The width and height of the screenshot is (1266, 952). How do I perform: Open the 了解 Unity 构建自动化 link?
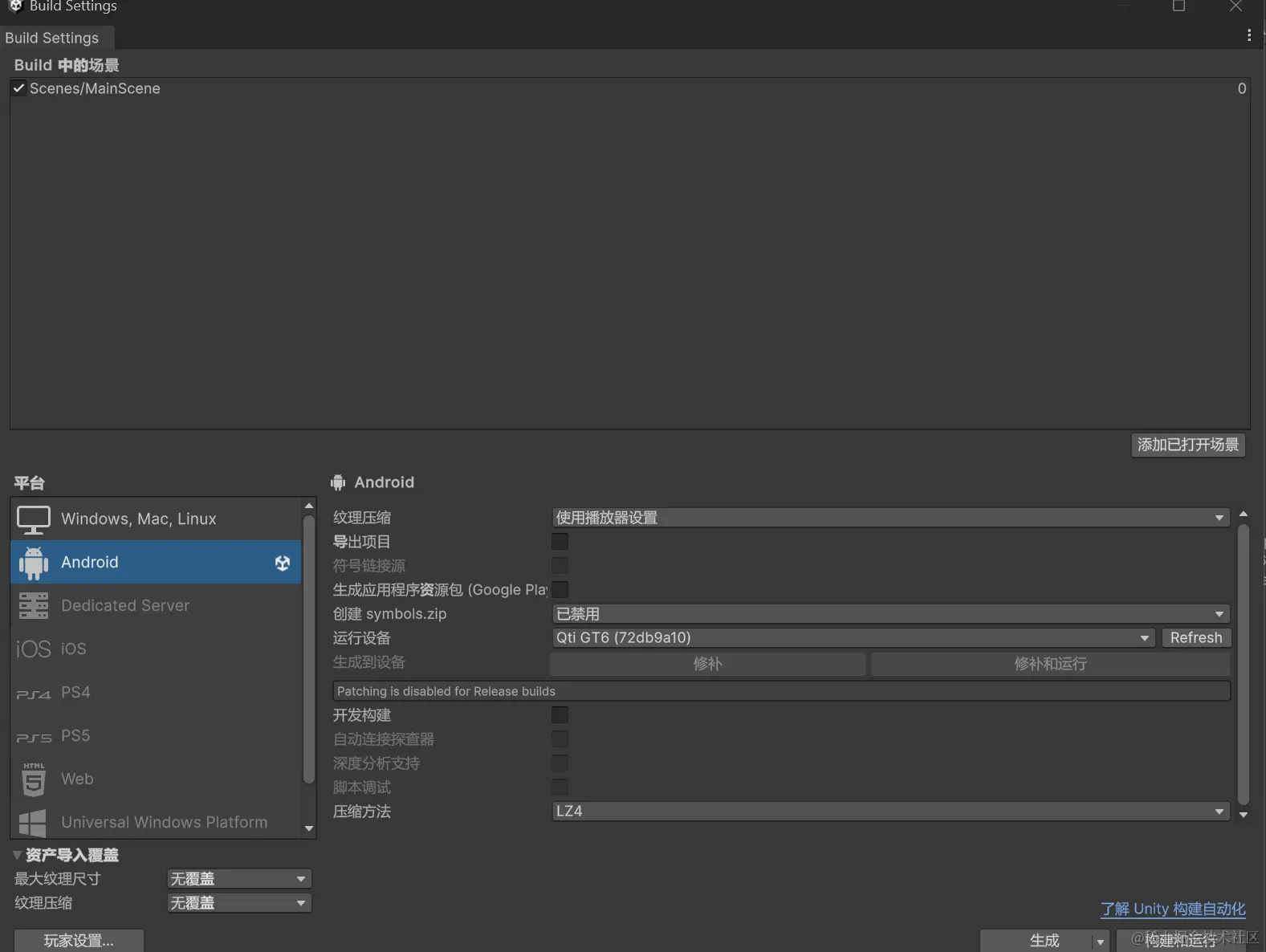point(1173,909)
